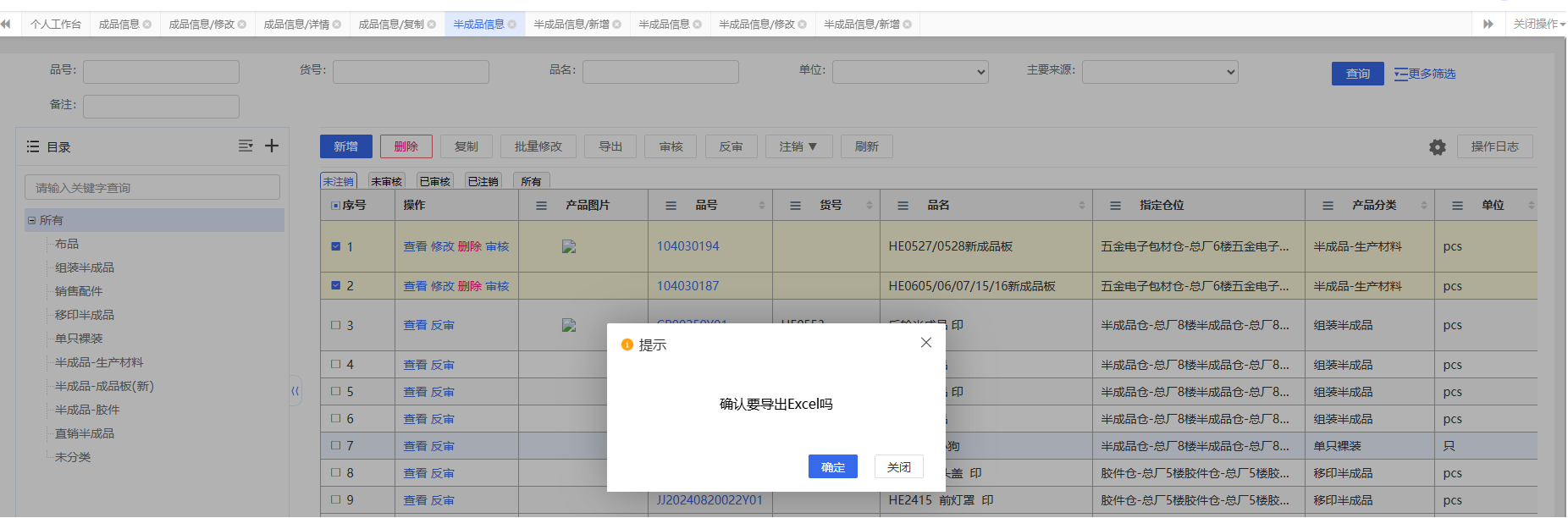Click the blue 新增 button
This screenshot has height=518, width=1568.
click(x=345, y=146)
